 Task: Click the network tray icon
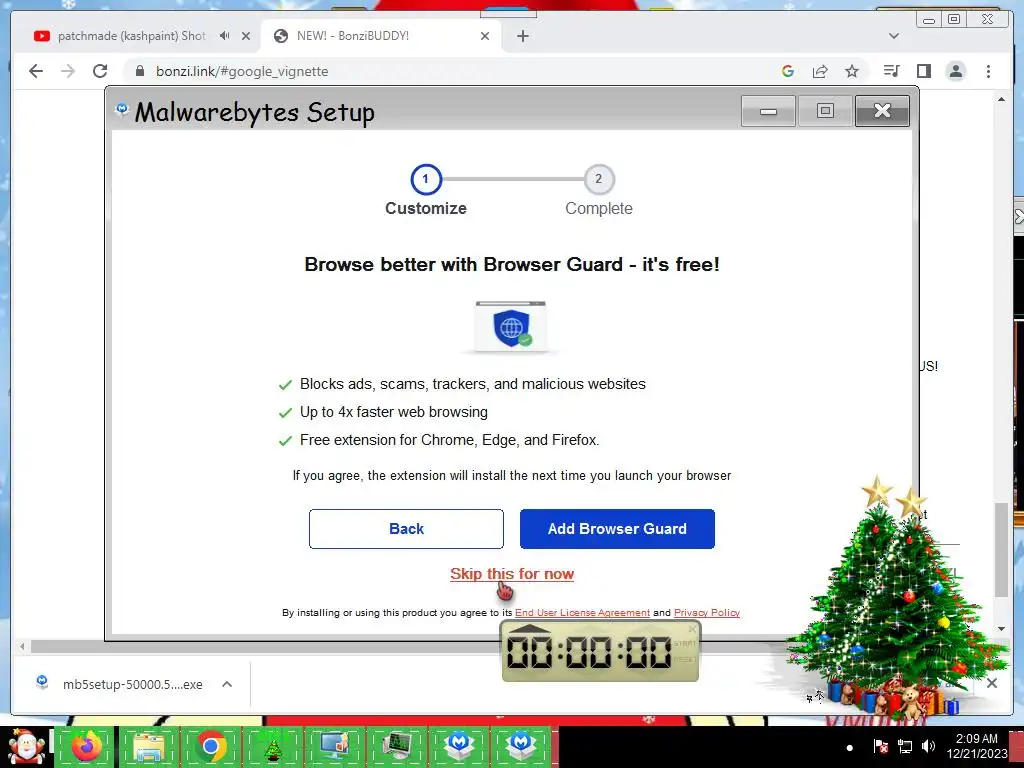click(x=904, y=746)
